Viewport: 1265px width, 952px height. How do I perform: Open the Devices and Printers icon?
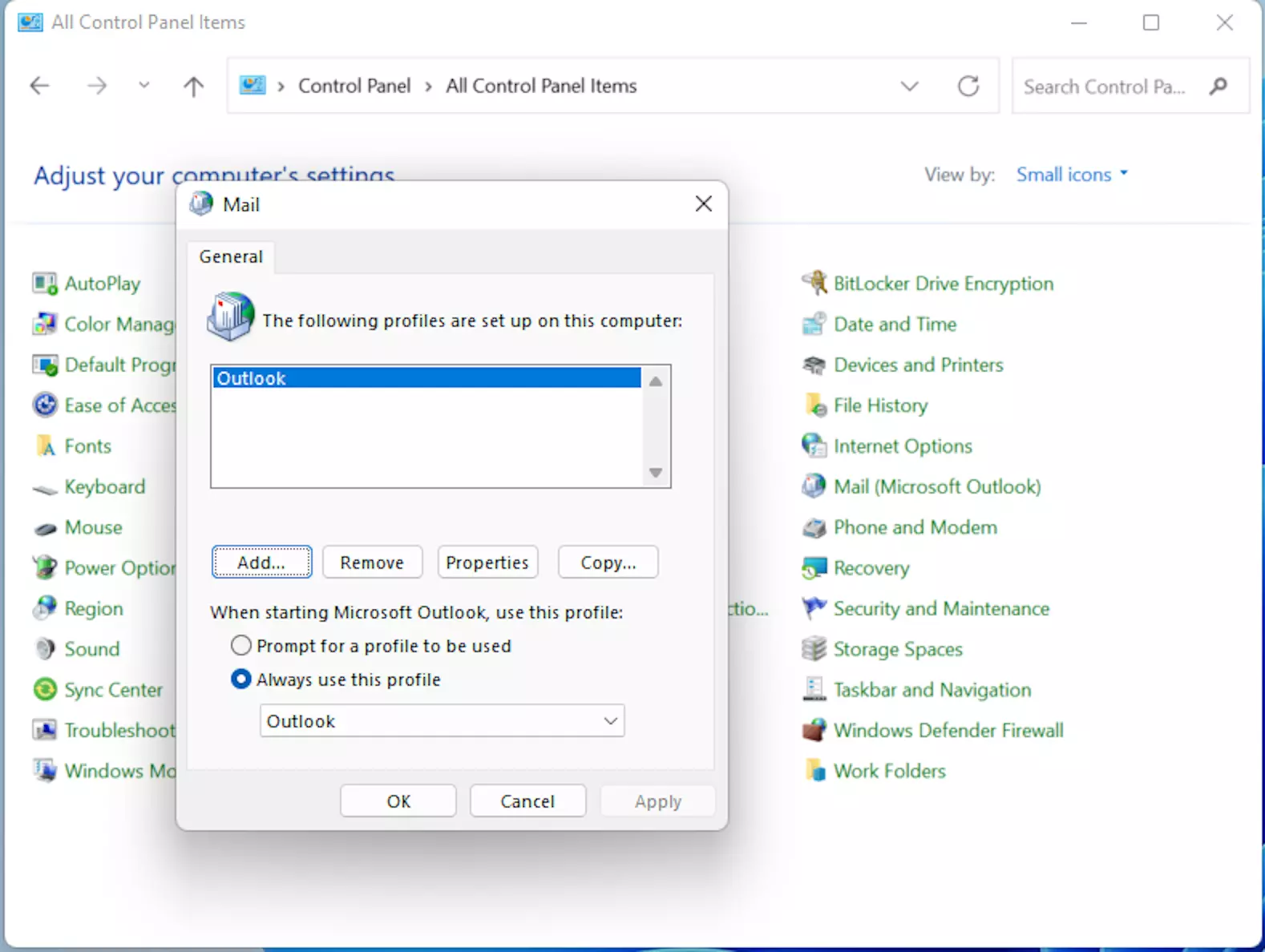pyautogui.click(x=814, y=365)
